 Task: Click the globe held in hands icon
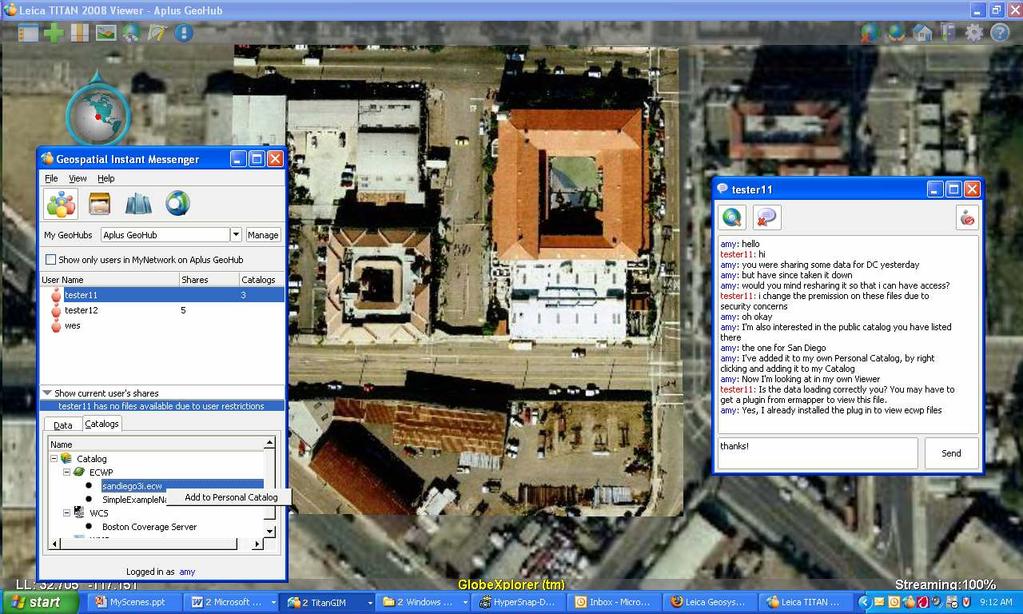point(896,32)
